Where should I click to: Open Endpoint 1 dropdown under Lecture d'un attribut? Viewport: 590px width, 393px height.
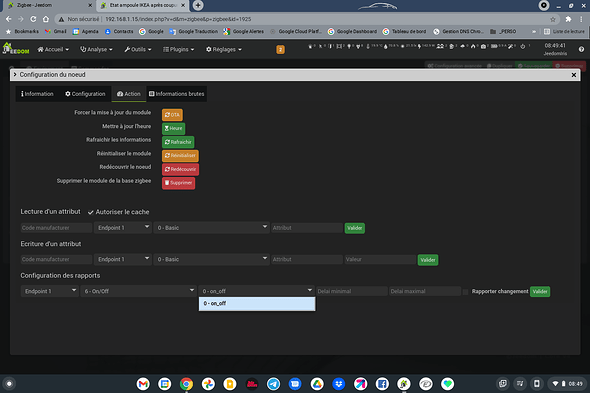(x=123, y=228)
